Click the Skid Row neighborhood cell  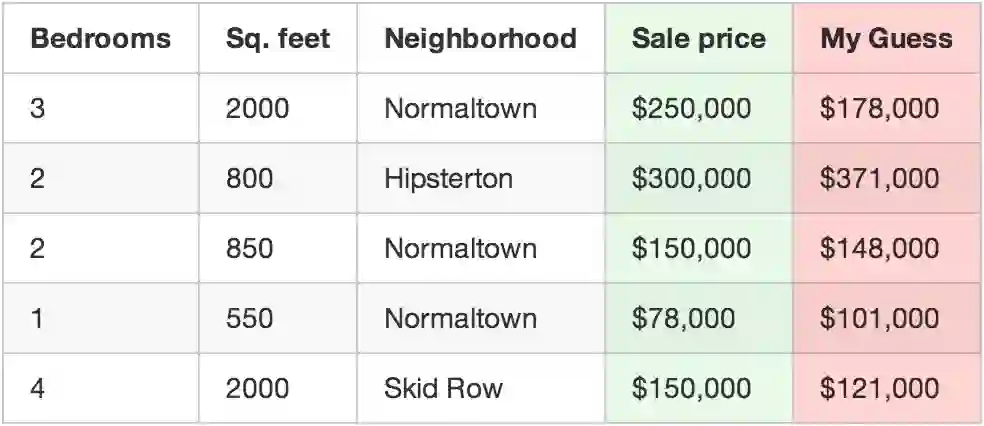tap(443, 388)
